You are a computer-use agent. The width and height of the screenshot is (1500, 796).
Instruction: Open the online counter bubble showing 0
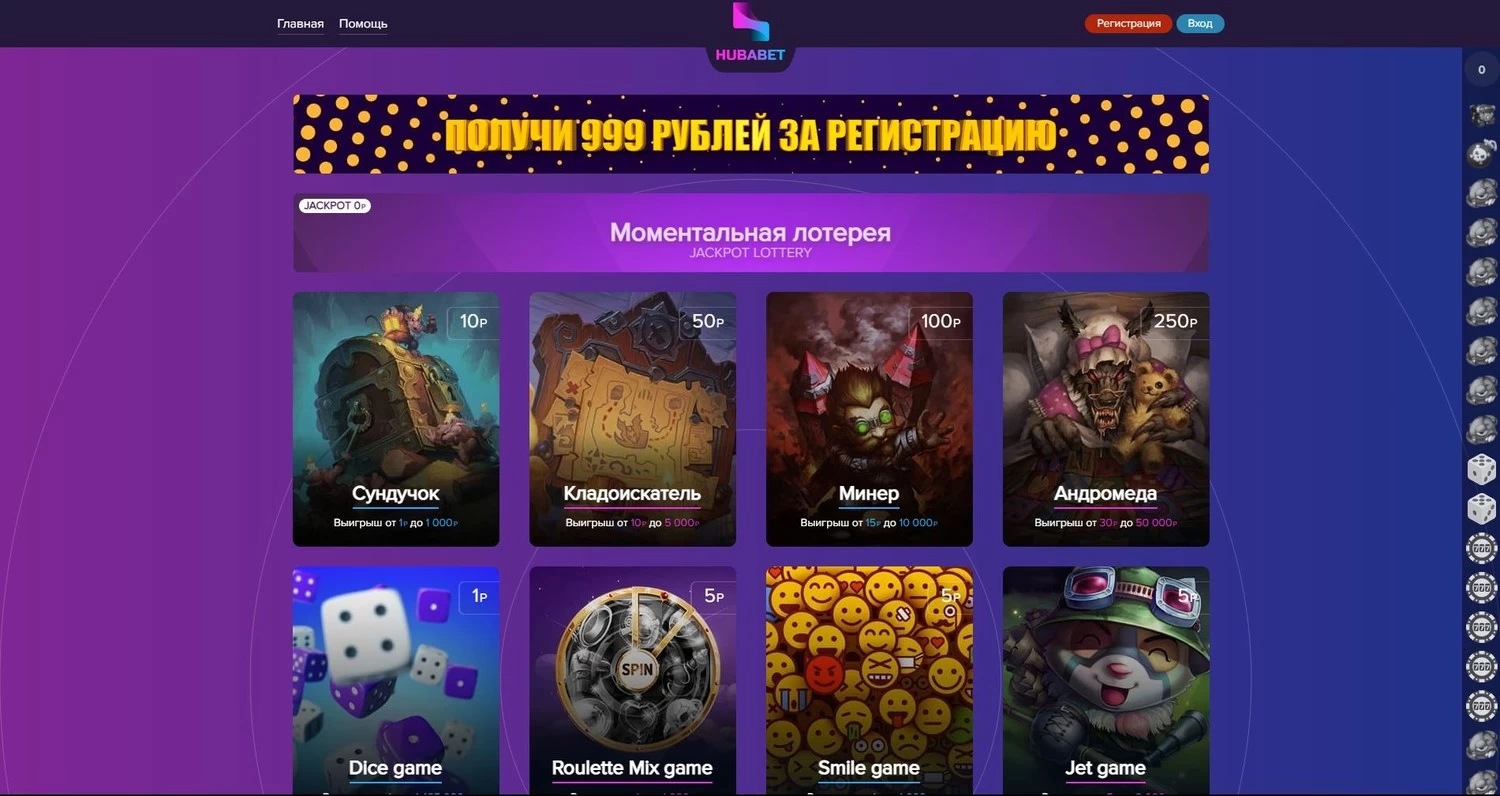(1481, 70)
